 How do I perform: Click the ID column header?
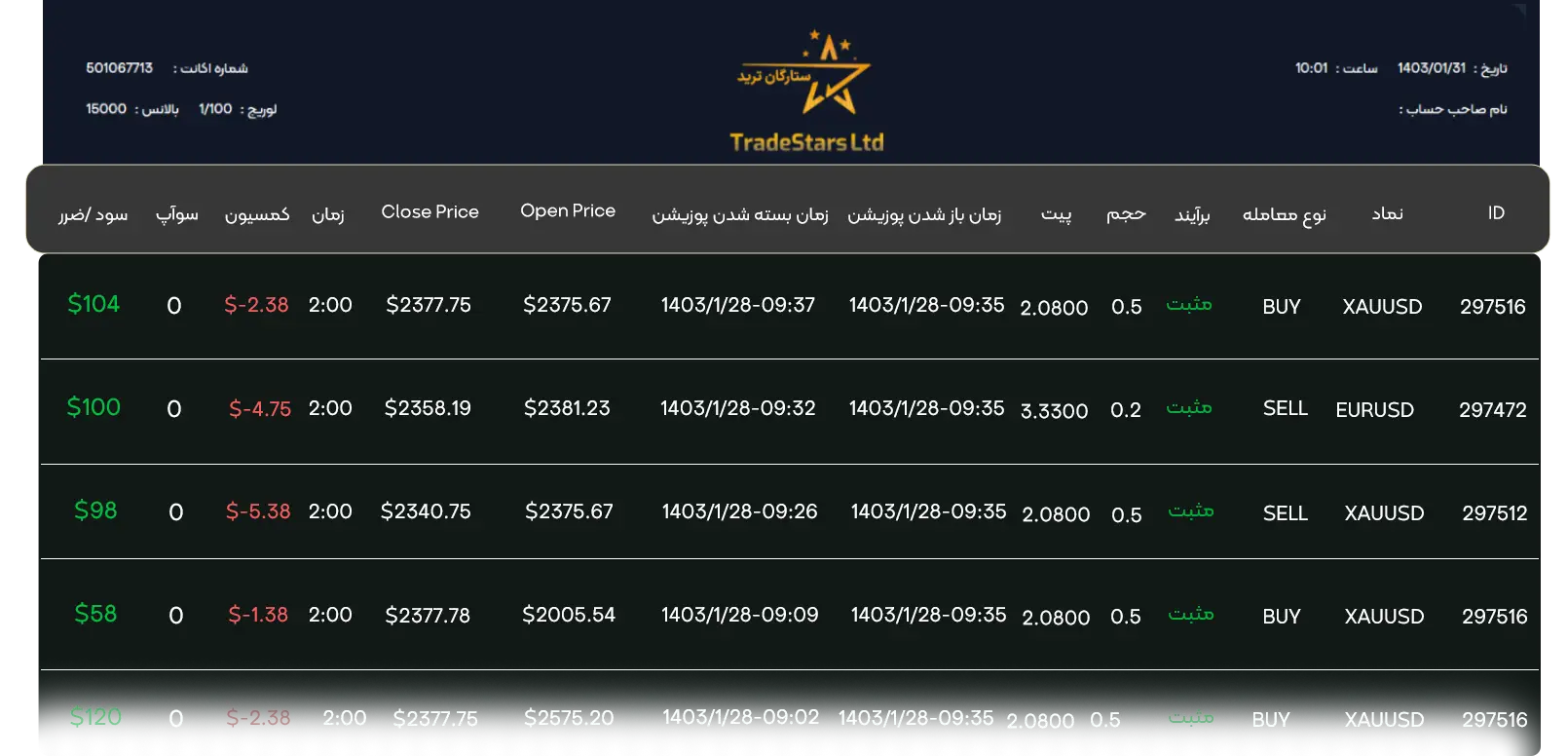(1496, 212)
